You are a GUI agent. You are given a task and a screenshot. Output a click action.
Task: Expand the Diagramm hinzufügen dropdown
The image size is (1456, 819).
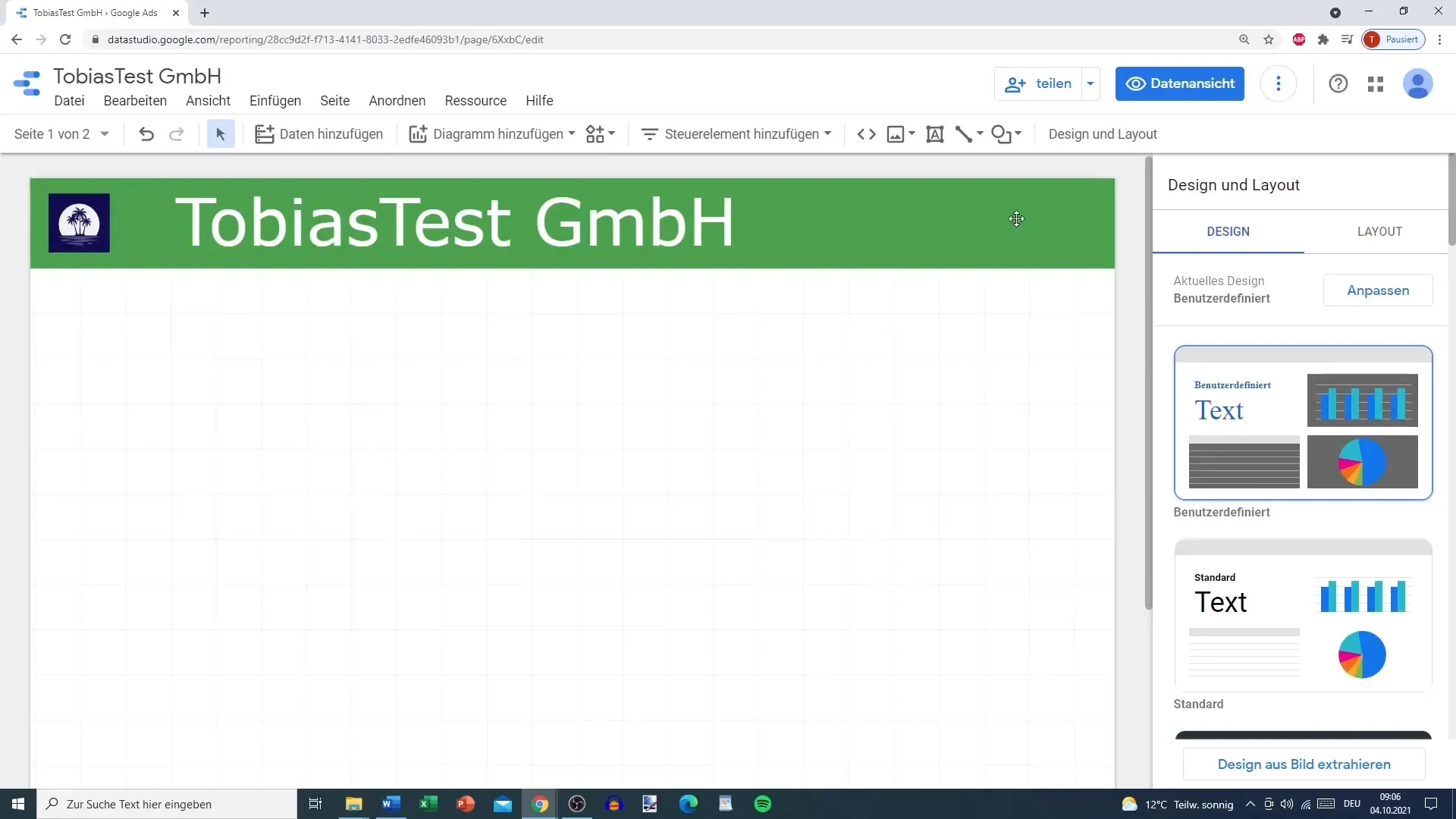coord(572,133)
